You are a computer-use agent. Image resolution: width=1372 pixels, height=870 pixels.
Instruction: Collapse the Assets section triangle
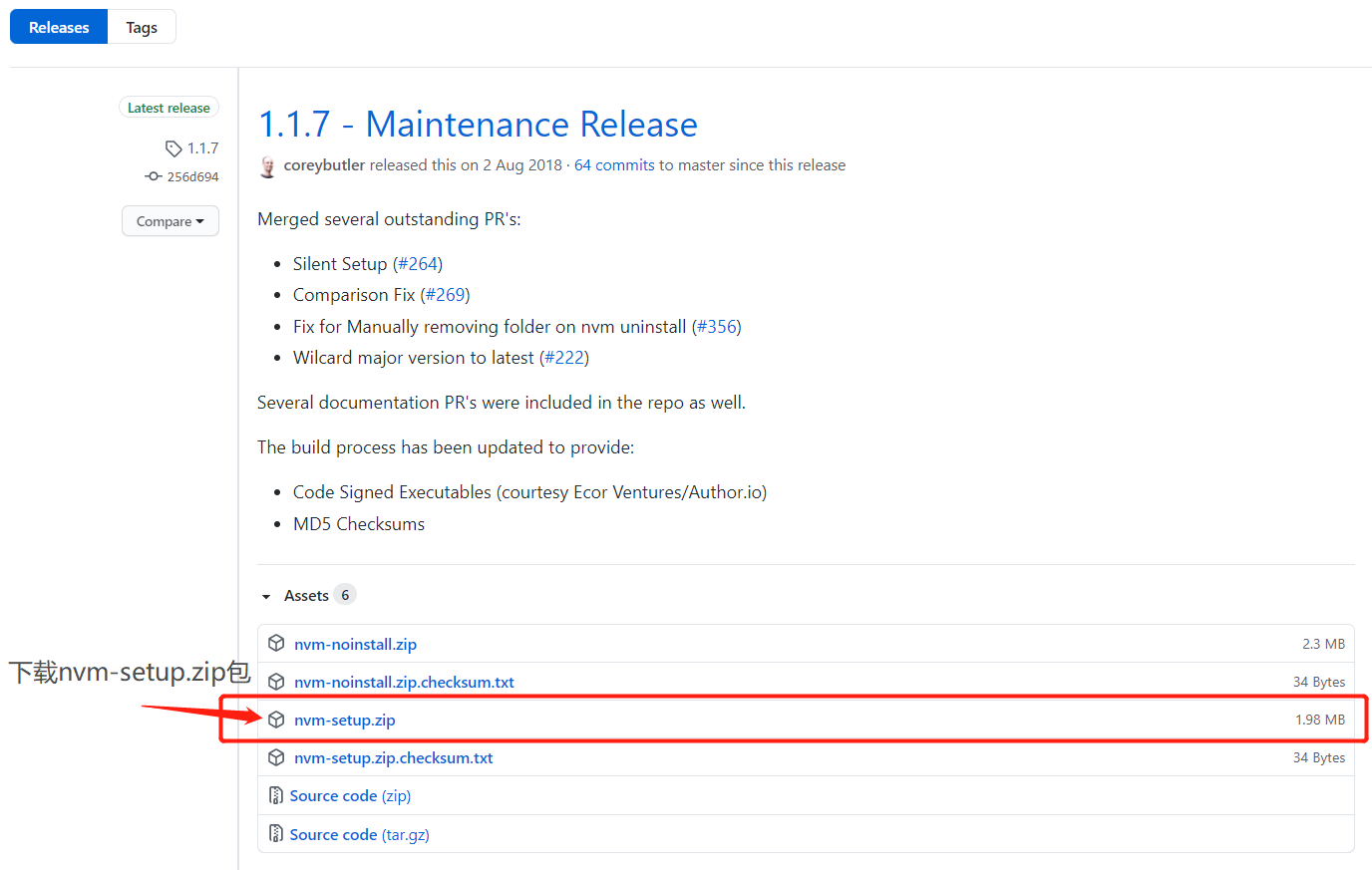tap(266, 596)
